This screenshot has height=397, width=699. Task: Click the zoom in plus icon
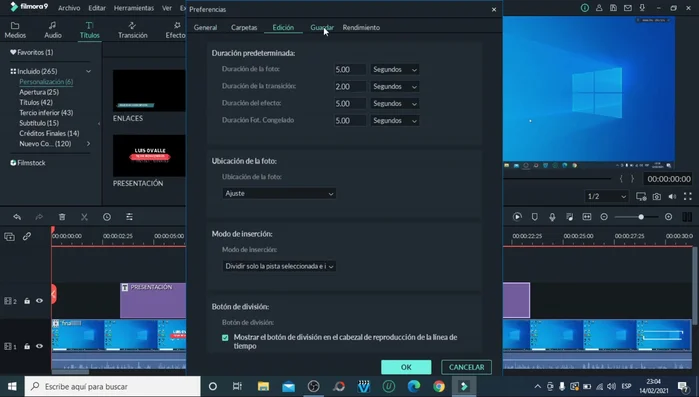(x=668, y=217)
